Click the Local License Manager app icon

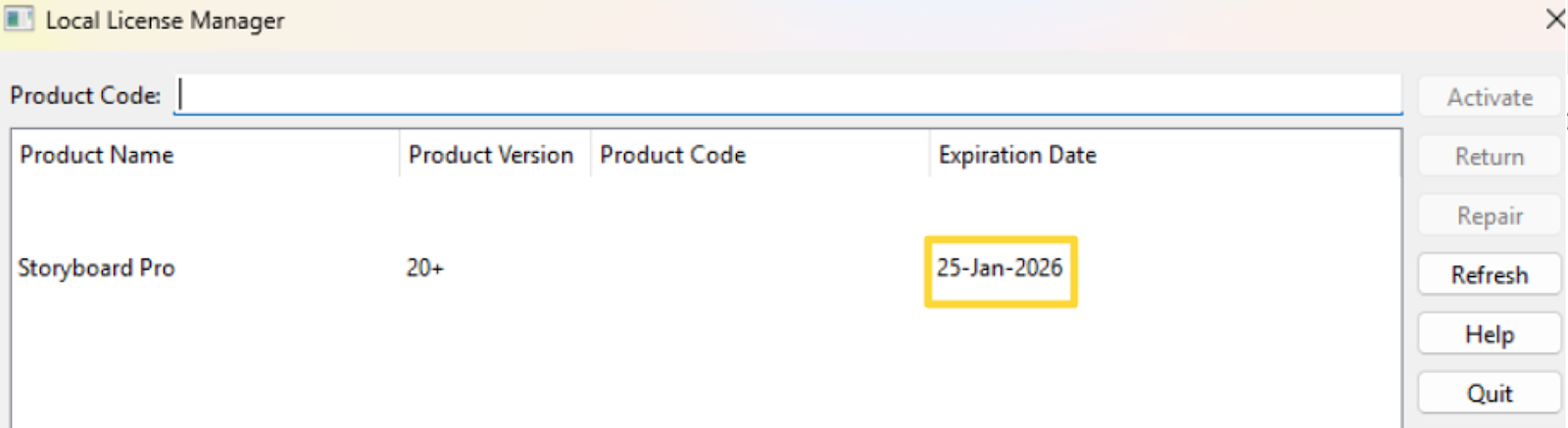[x=19, y=19]
